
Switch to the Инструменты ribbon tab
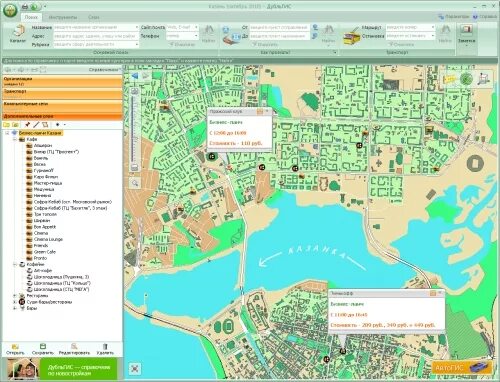coord(63,17)
